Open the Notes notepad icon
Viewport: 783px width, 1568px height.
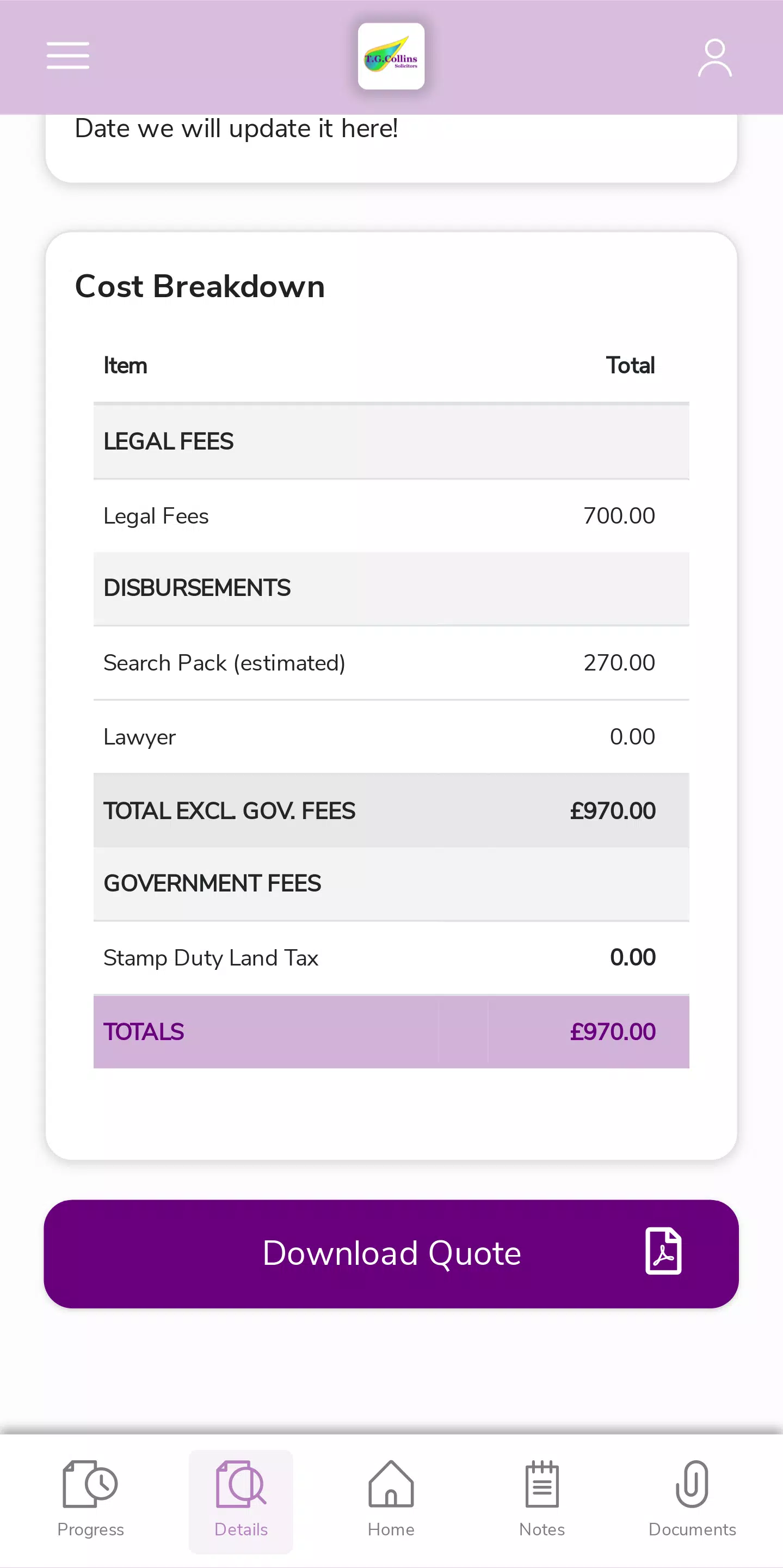coord(541,1484)
